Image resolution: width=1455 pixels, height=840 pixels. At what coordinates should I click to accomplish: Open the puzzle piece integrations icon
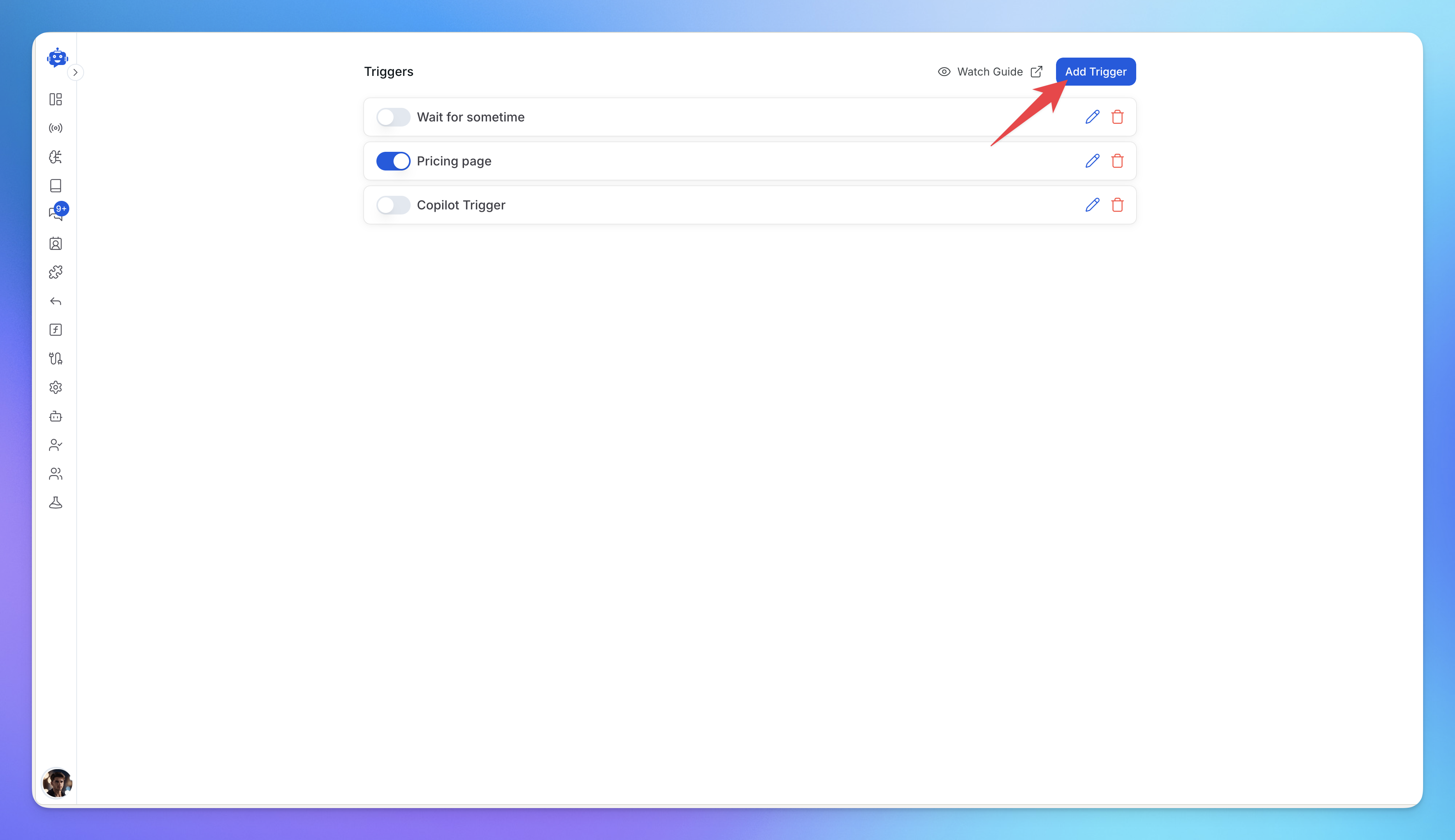pos(55,272)
